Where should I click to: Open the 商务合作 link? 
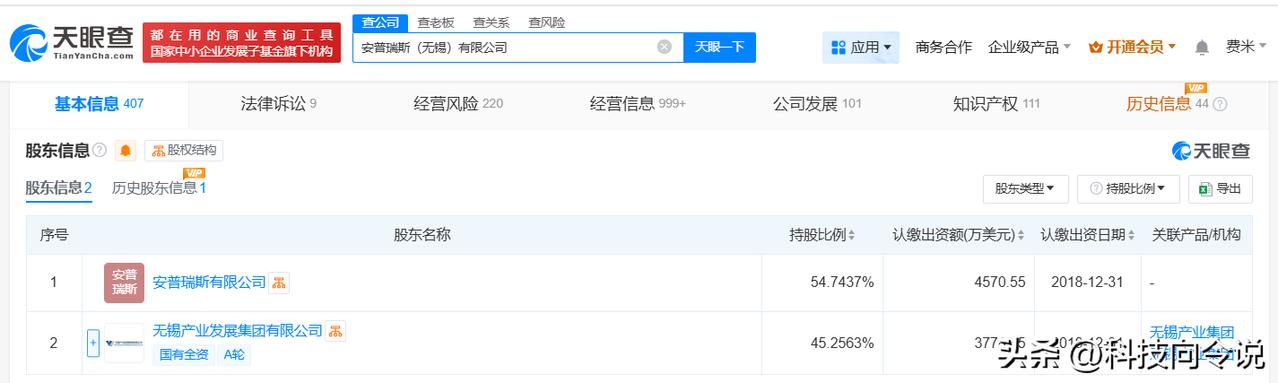pos(943,47)
